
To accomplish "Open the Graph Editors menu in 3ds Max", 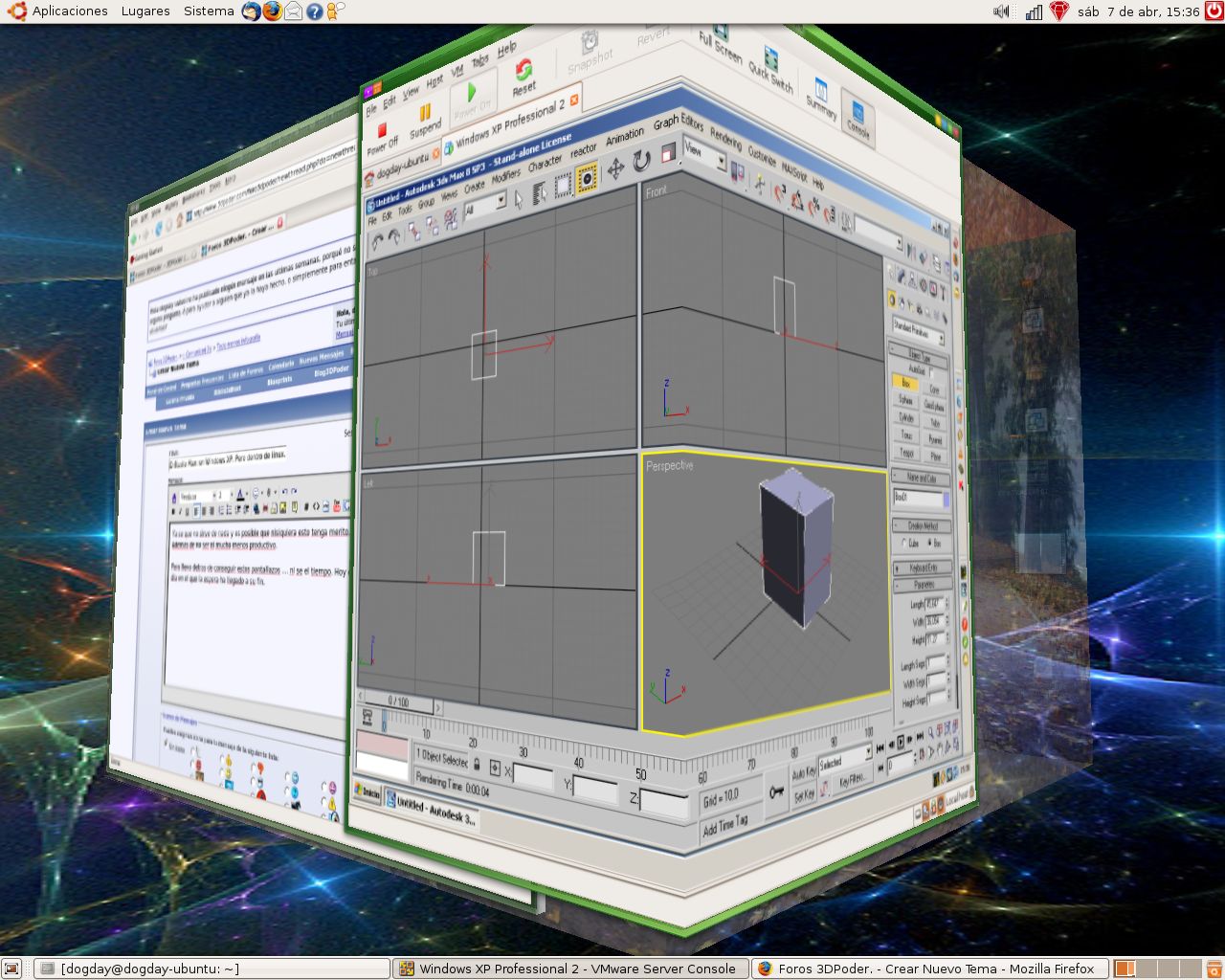I will [679, 123].
